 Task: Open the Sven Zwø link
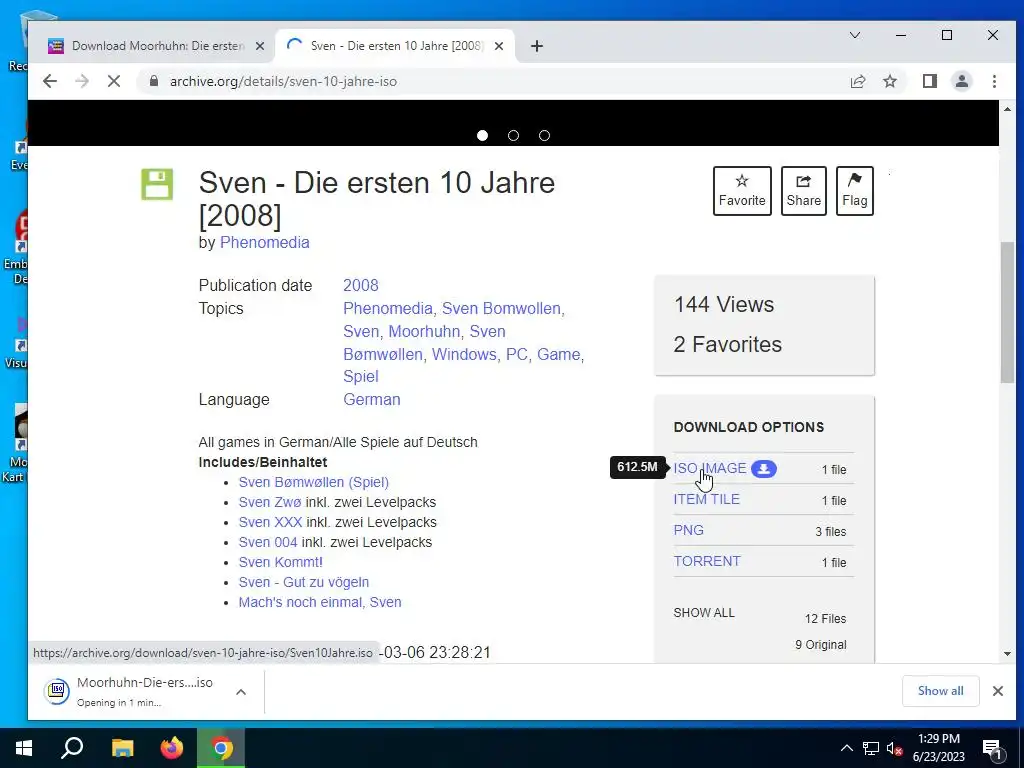pos(270,502)
